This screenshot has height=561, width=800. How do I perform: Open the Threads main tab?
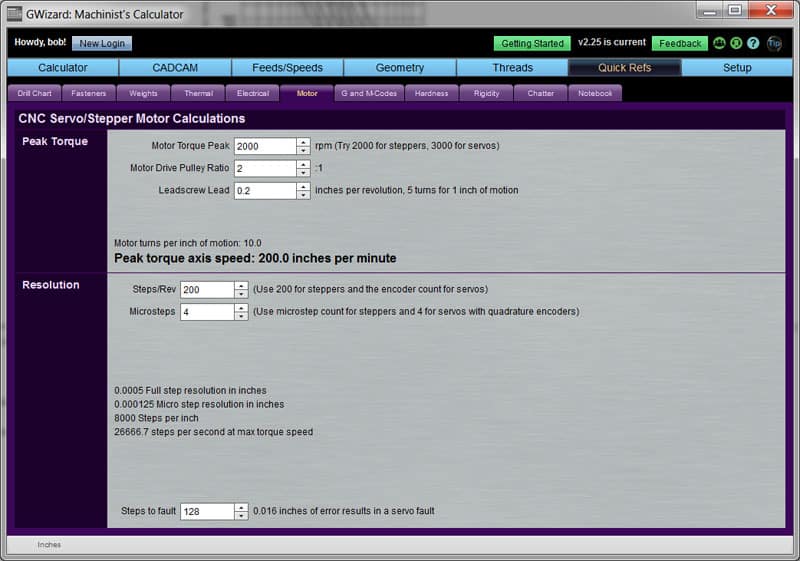click(512, 68)
